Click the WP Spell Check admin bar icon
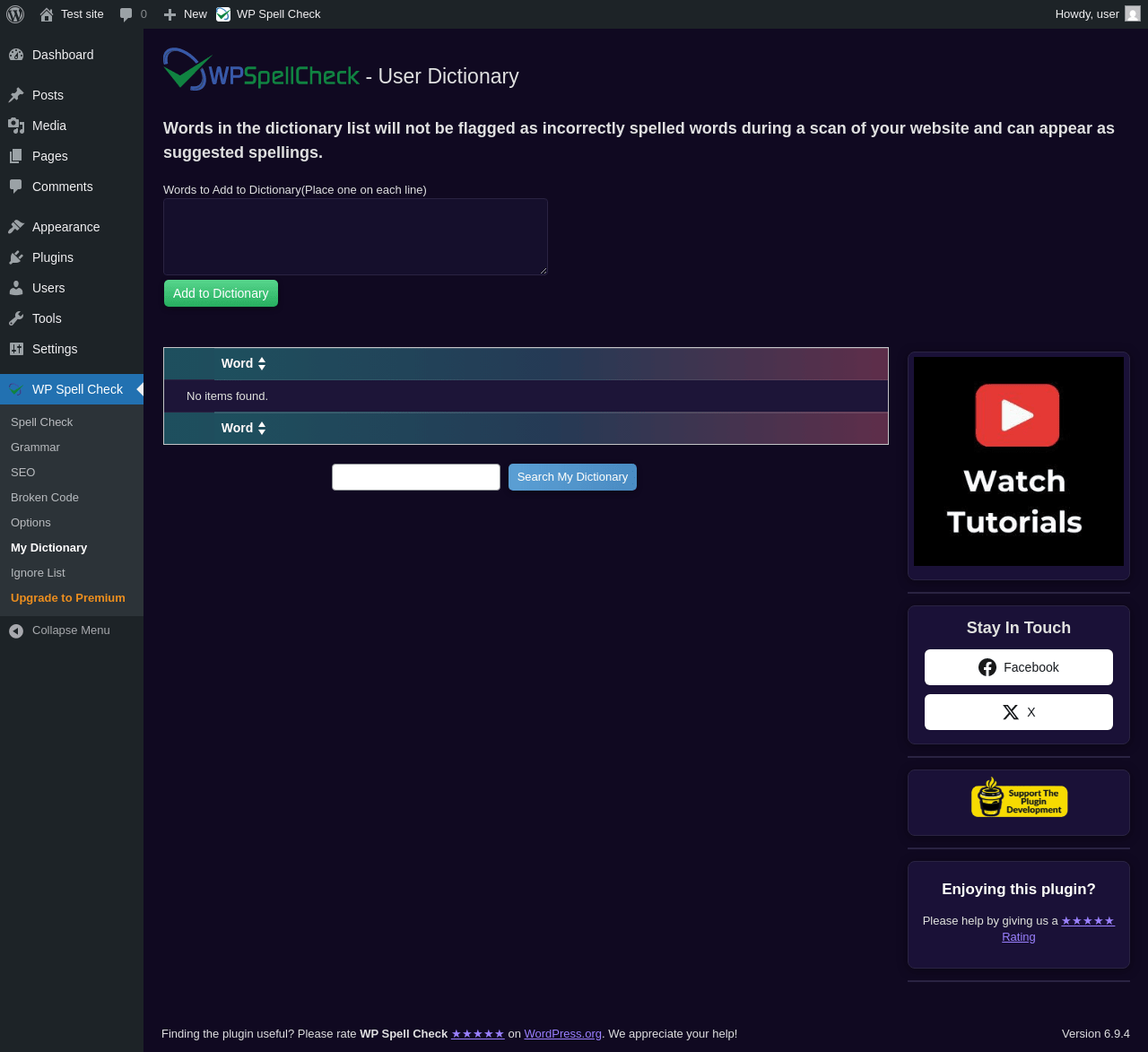This screenshot has height=1052, width=1148. point(223,14)
